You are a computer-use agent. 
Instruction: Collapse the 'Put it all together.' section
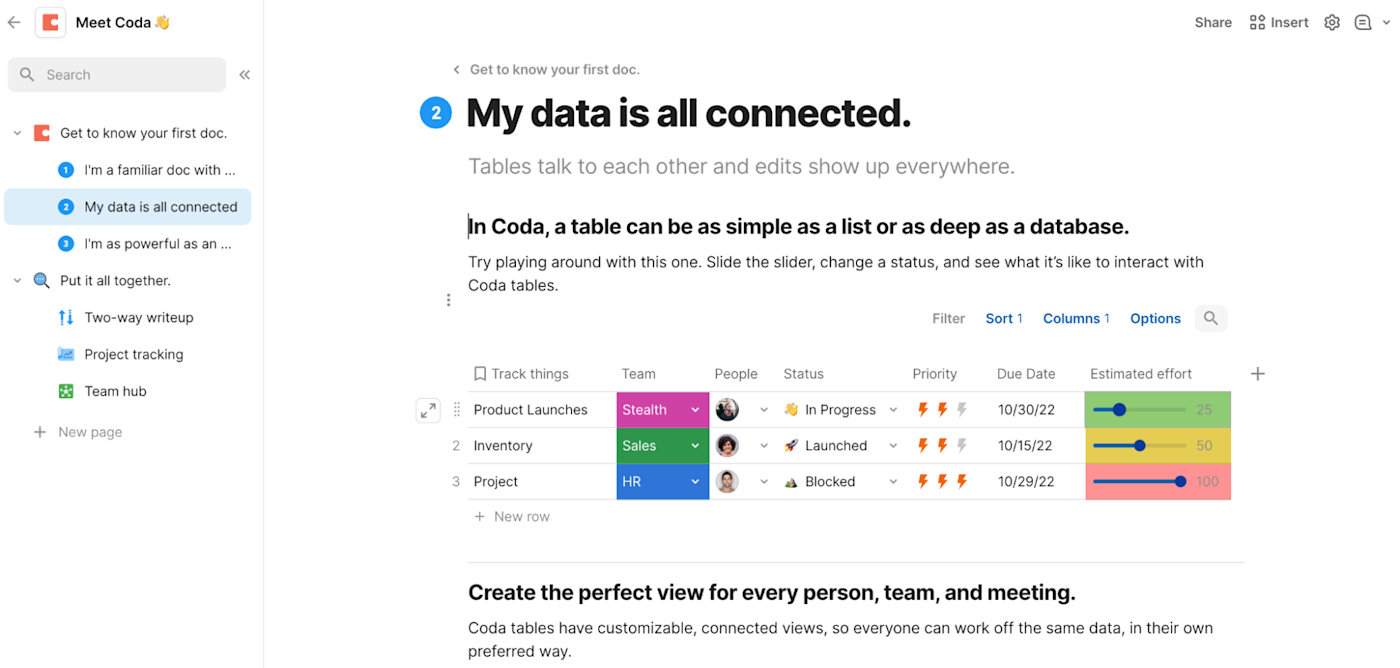click(17, 281)
